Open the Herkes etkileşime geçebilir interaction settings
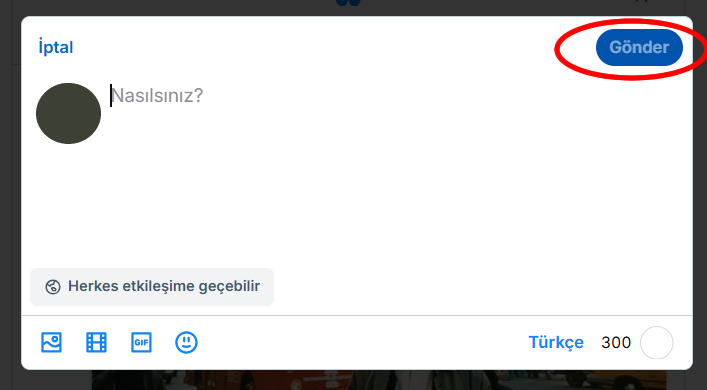Screen dimensions: 707x390 pos(152,287)
